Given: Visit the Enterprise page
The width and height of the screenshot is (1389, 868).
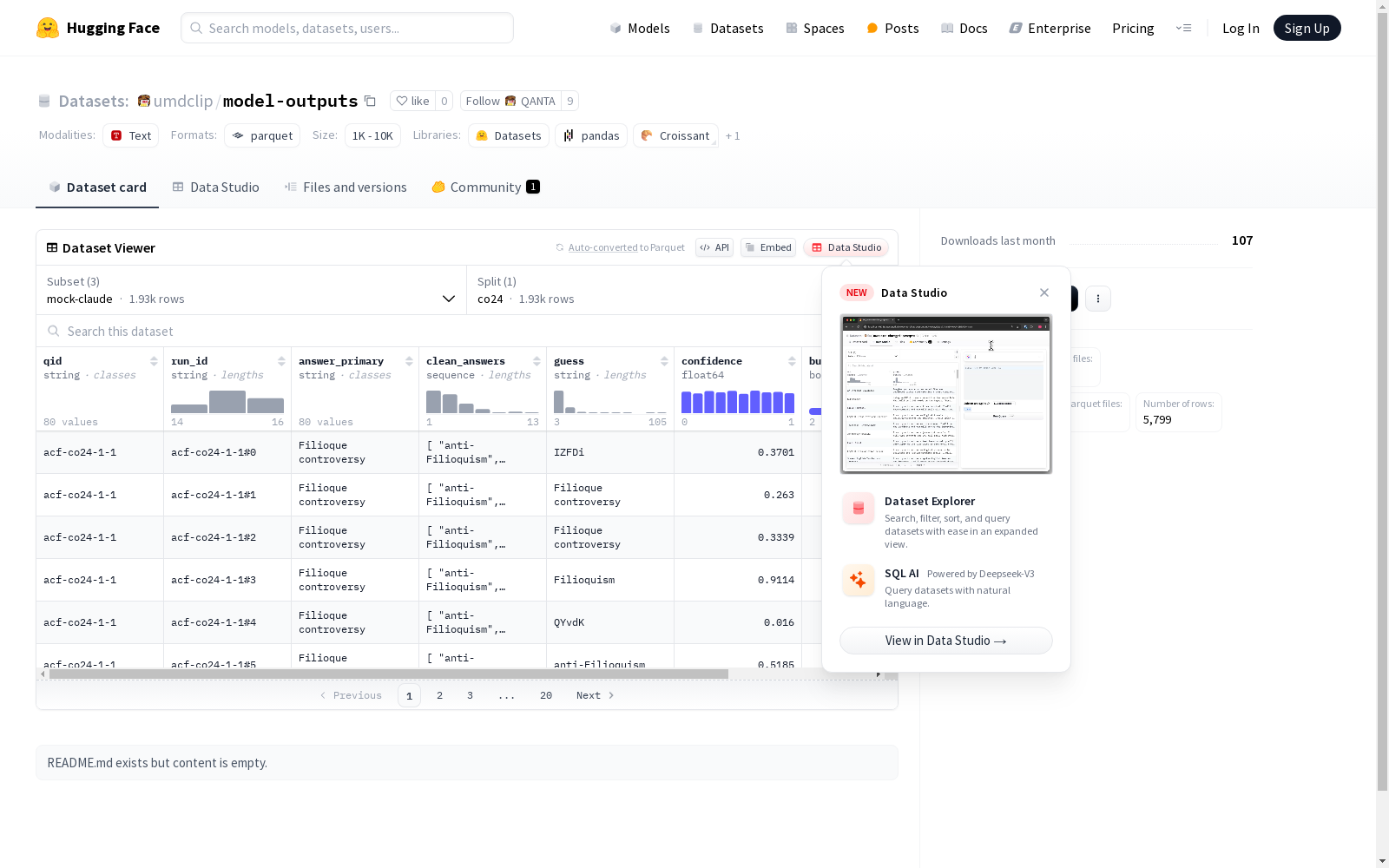Looking at the screenshot, I should pyautogui.click(x=1050, y=28).
